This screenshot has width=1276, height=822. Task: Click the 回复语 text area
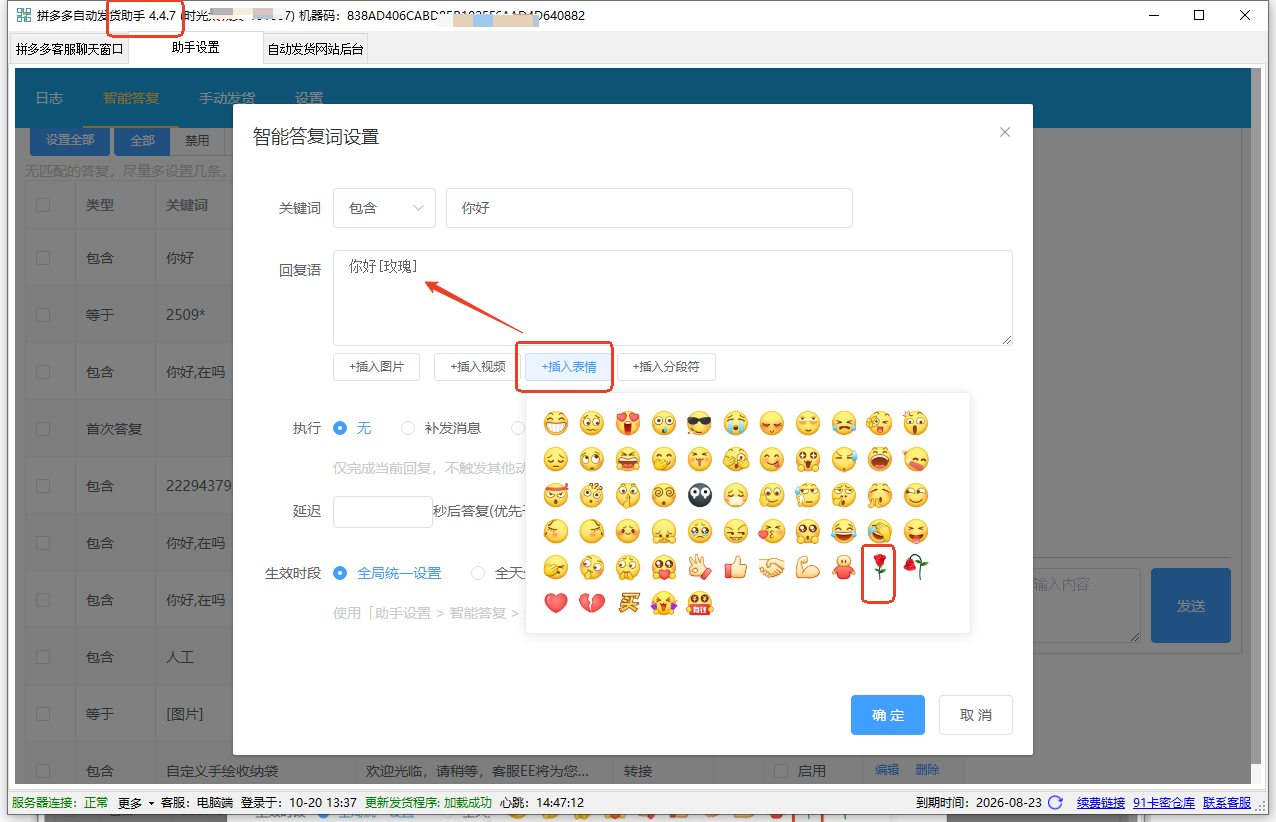(x=673, y=298)
